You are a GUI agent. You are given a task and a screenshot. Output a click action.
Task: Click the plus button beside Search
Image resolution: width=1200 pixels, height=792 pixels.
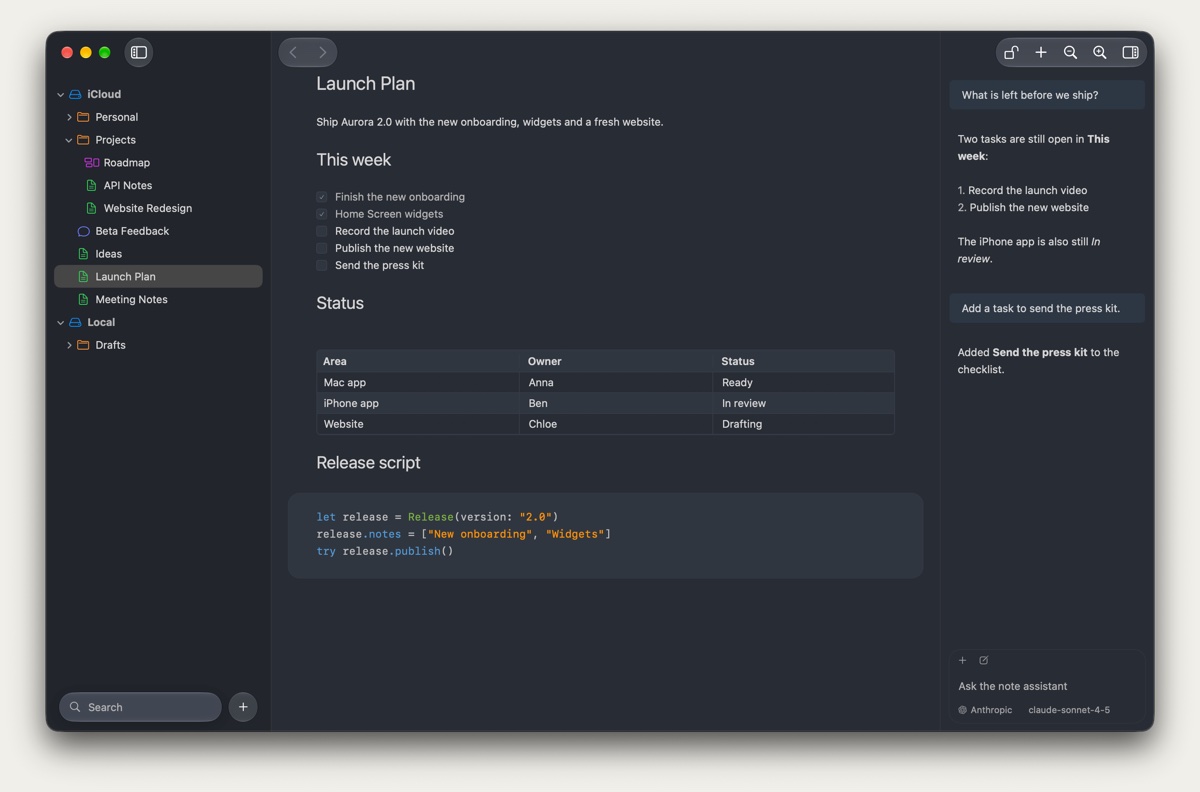[243, 707]
